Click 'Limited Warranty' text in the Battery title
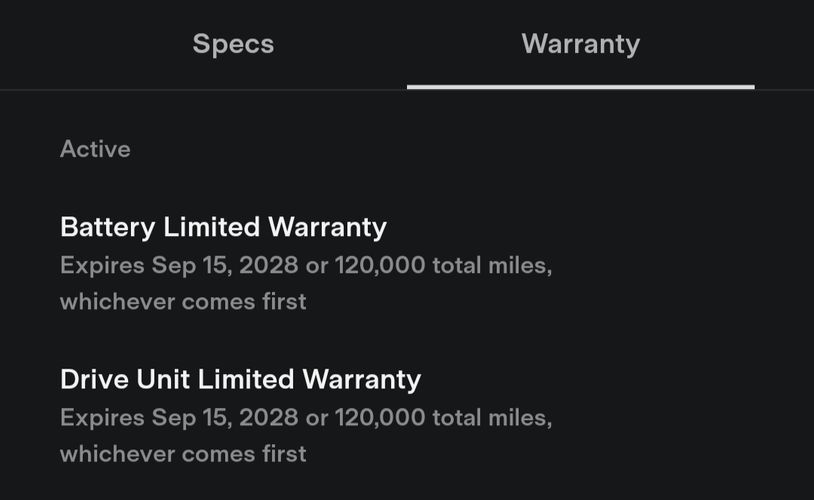The width and height of the screenshot is (814, 500). pos(275,227)
